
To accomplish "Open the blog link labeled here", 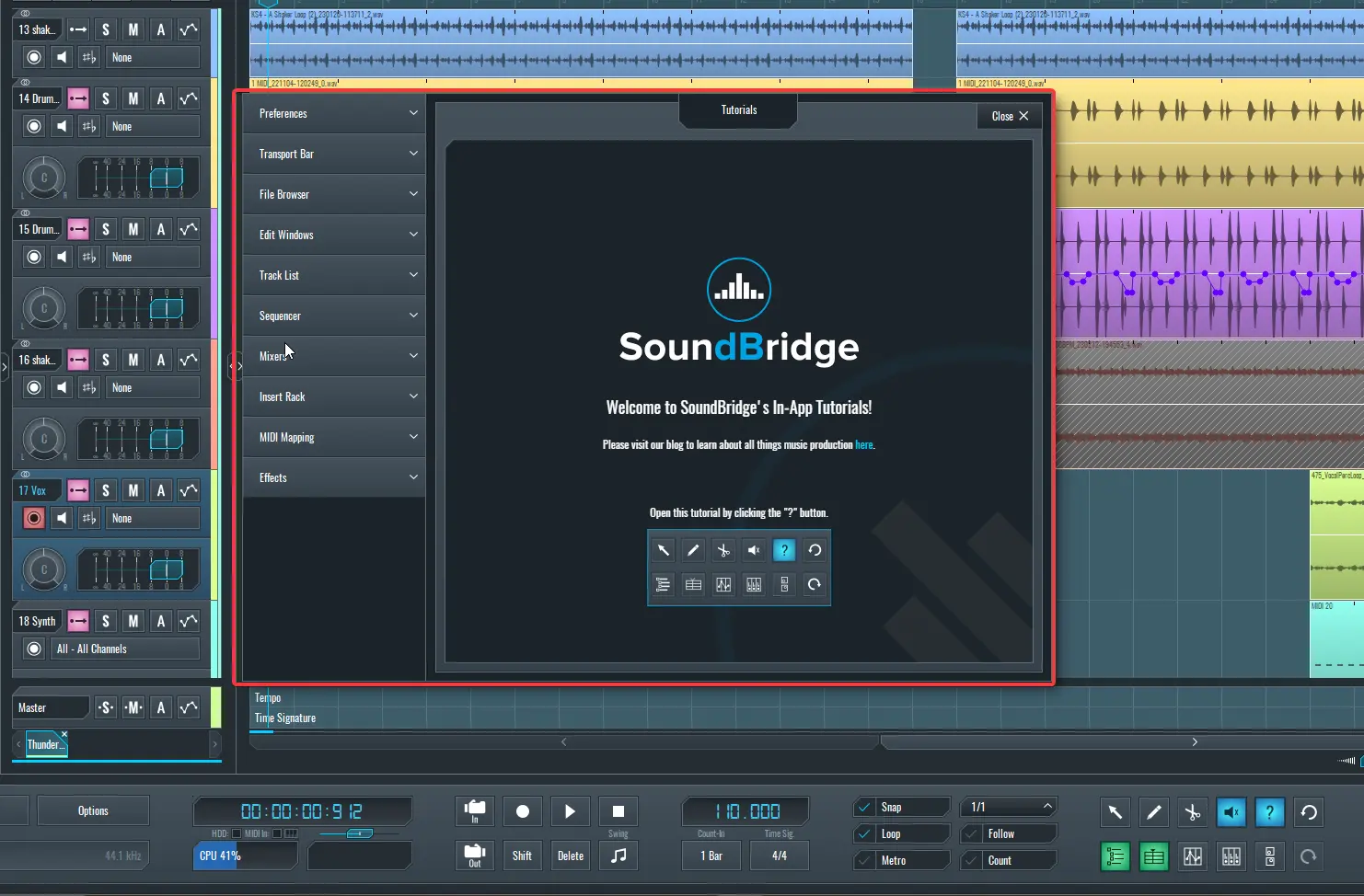I will click(863, 444).
